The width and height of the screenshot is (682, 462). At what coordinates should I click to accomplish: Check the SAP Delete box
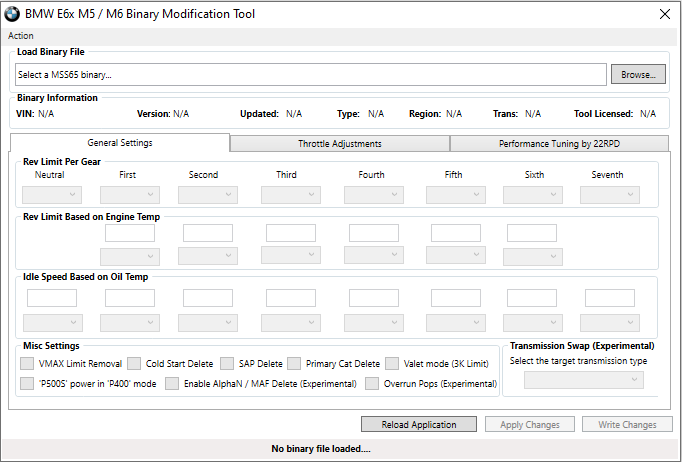227,363
